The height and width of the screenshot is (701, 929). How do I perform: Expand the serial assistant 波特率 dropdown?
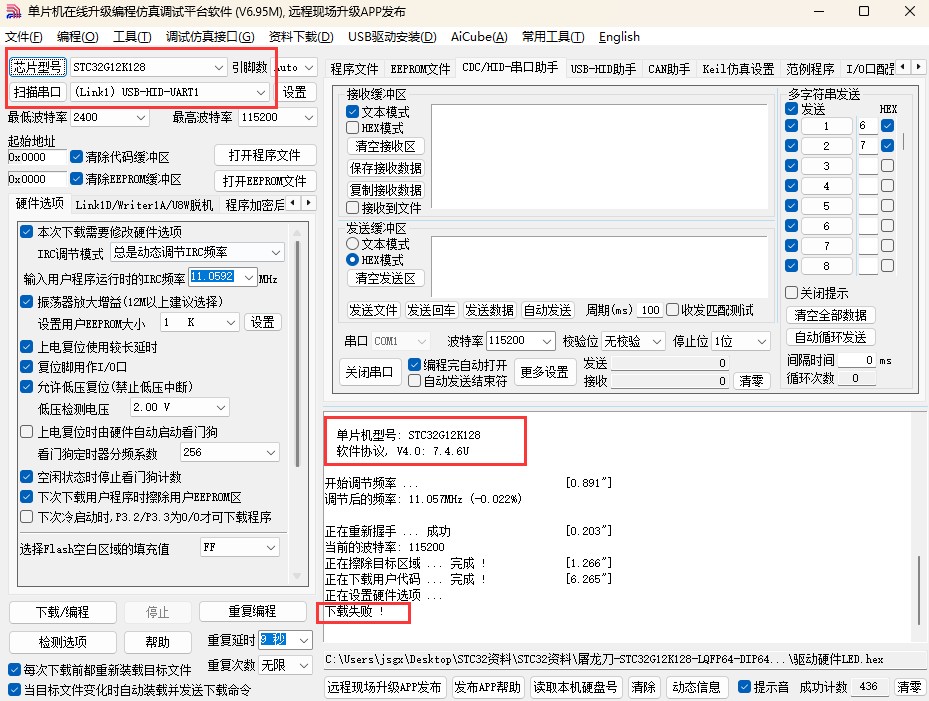547,341
